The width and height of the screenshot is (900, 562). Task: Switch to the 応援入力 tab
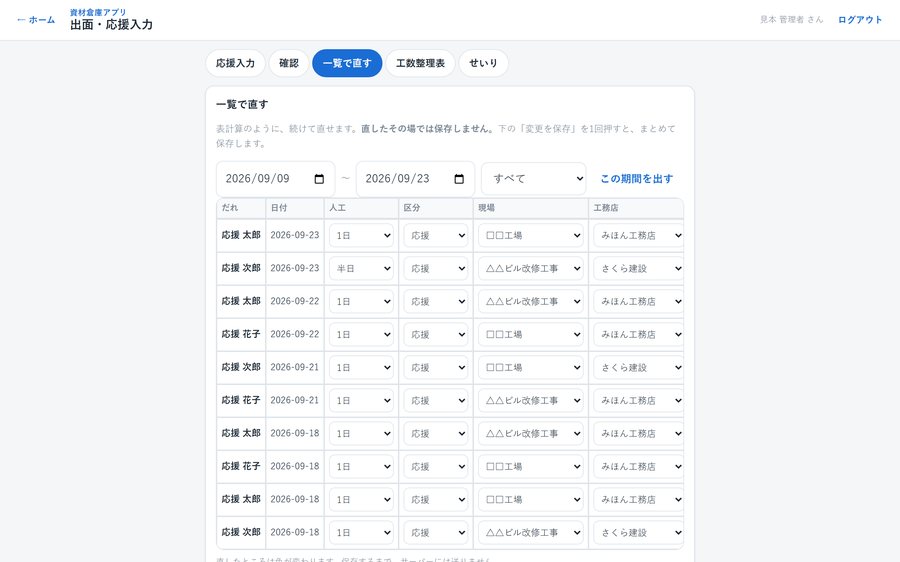(x=235, y=63)
